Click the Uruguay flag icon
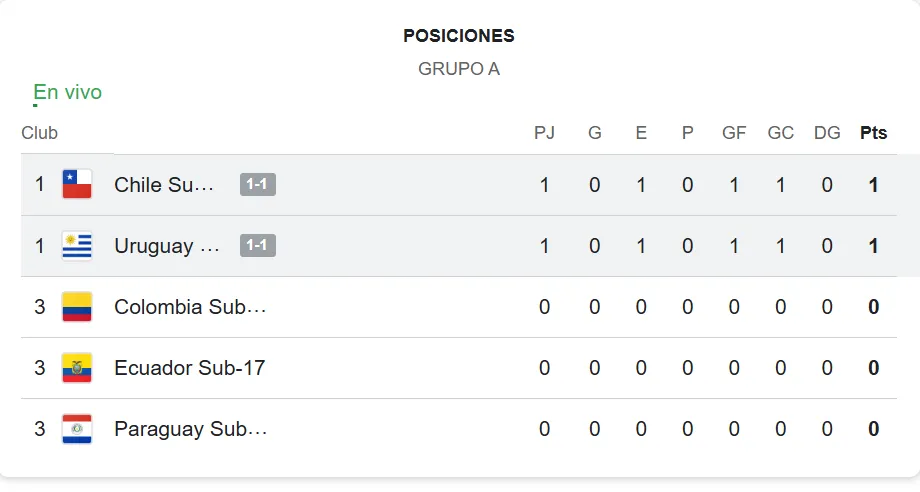 (77, 246)
